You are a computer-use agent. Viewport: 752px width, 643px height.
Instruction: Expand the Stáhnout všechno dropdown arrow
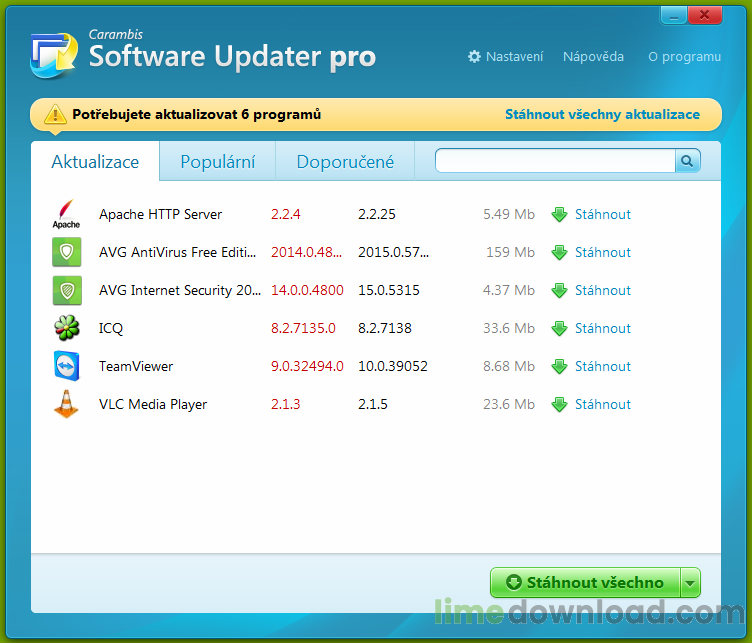coord(690,583)
